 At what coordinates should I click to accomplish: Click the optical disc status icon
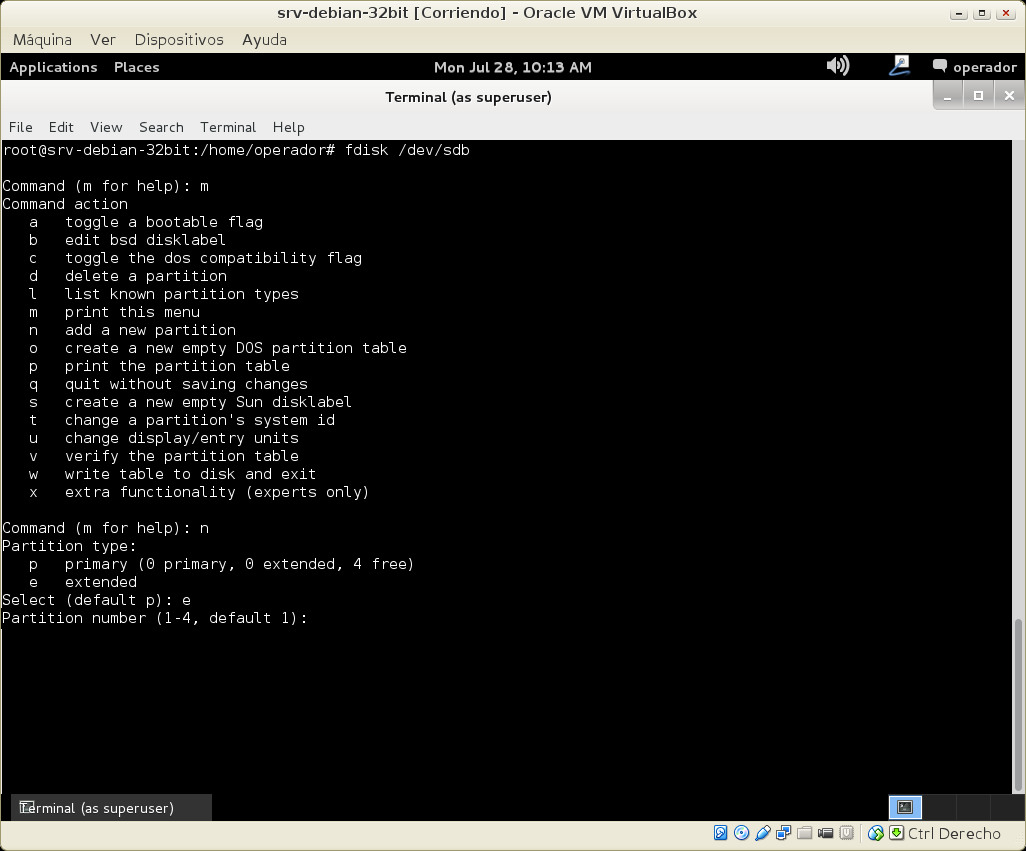741,833
